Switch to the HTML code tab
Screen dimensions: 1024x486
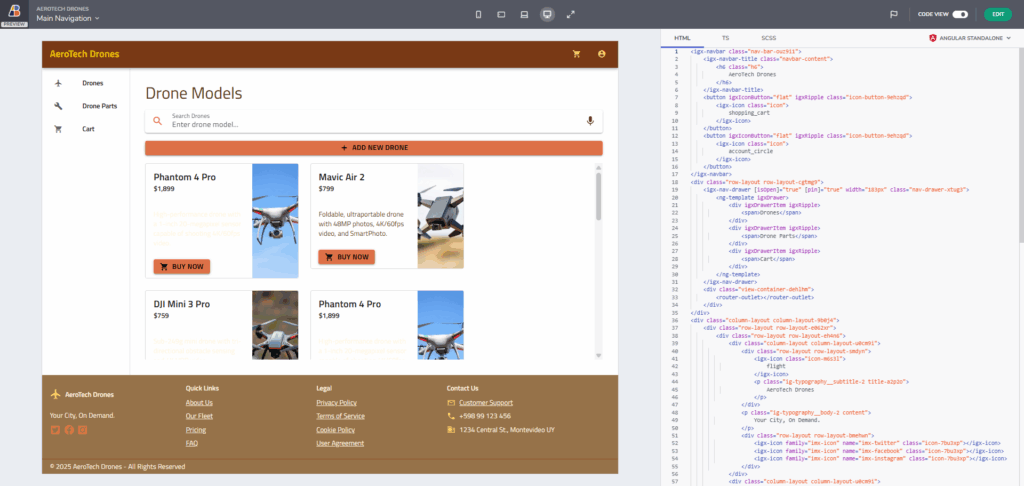point(682,39)
